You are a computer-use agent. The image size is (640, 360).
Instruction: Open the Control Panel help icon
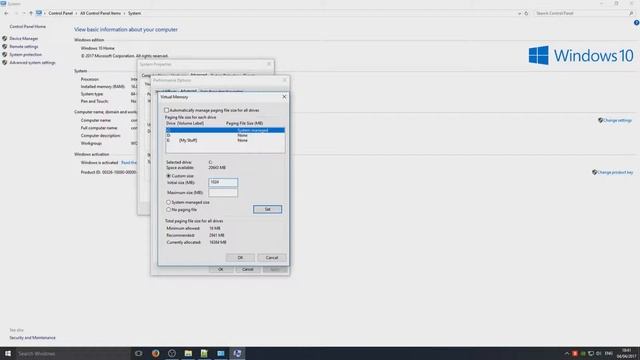[636, 23]
